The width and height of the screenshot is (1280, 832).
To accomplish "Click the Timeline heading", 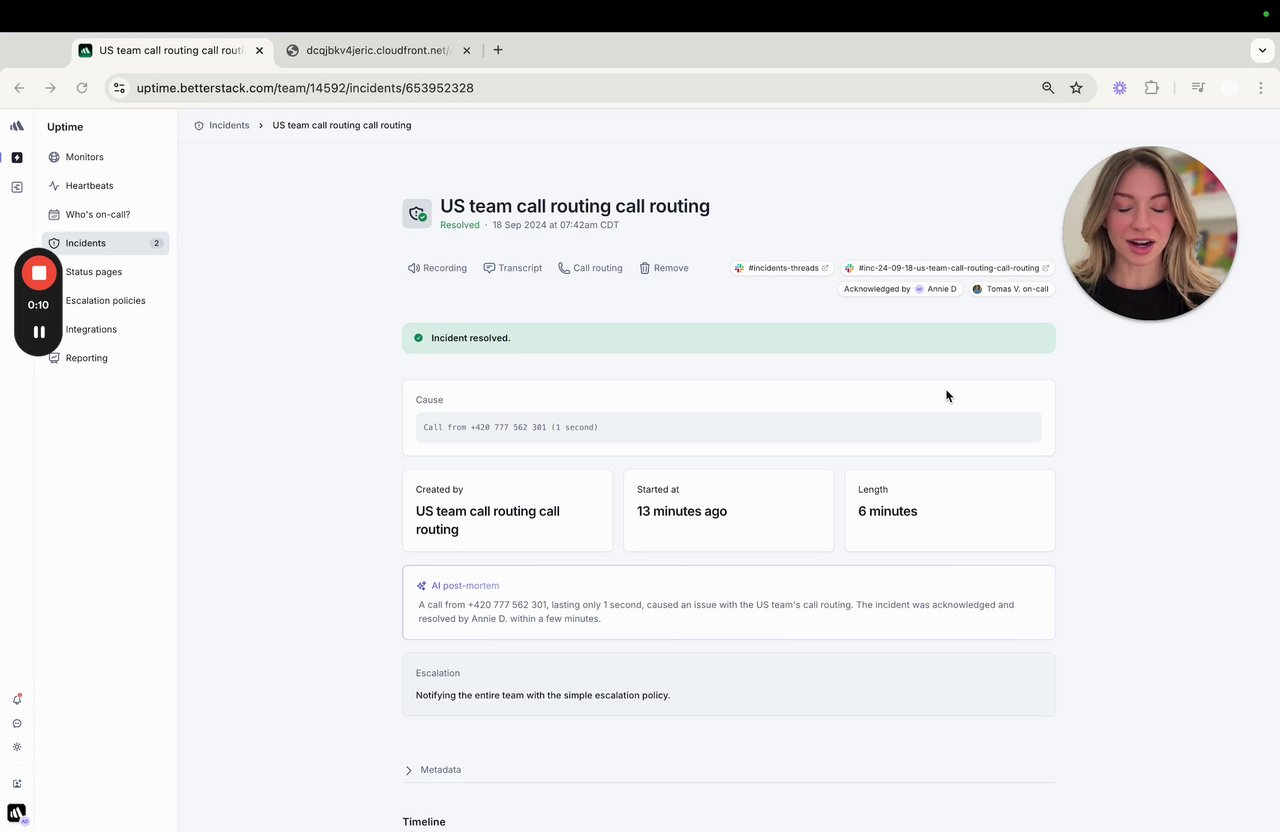I will click(x=424, y=822).
